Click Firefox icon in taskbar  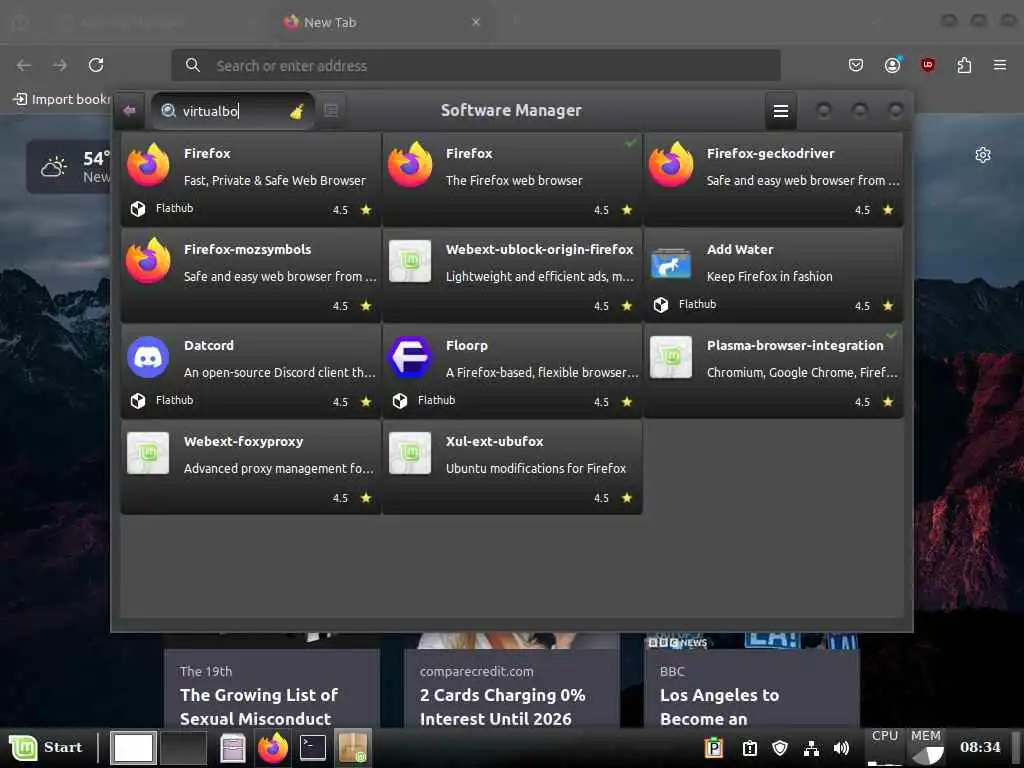coord(273,748)
